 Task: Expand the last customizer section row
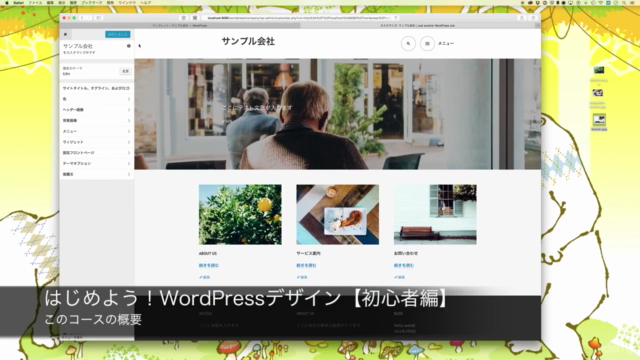97,174
